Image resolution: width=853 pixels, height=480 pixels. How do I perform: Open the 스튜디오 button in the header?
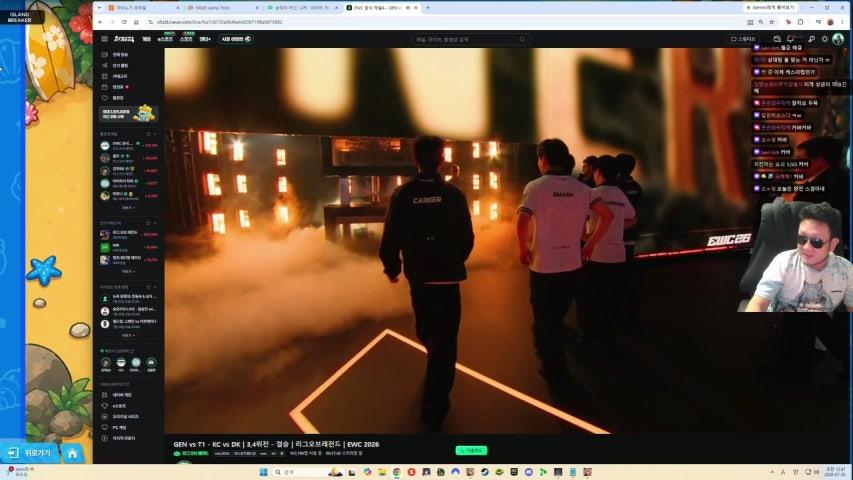[743, 39]
